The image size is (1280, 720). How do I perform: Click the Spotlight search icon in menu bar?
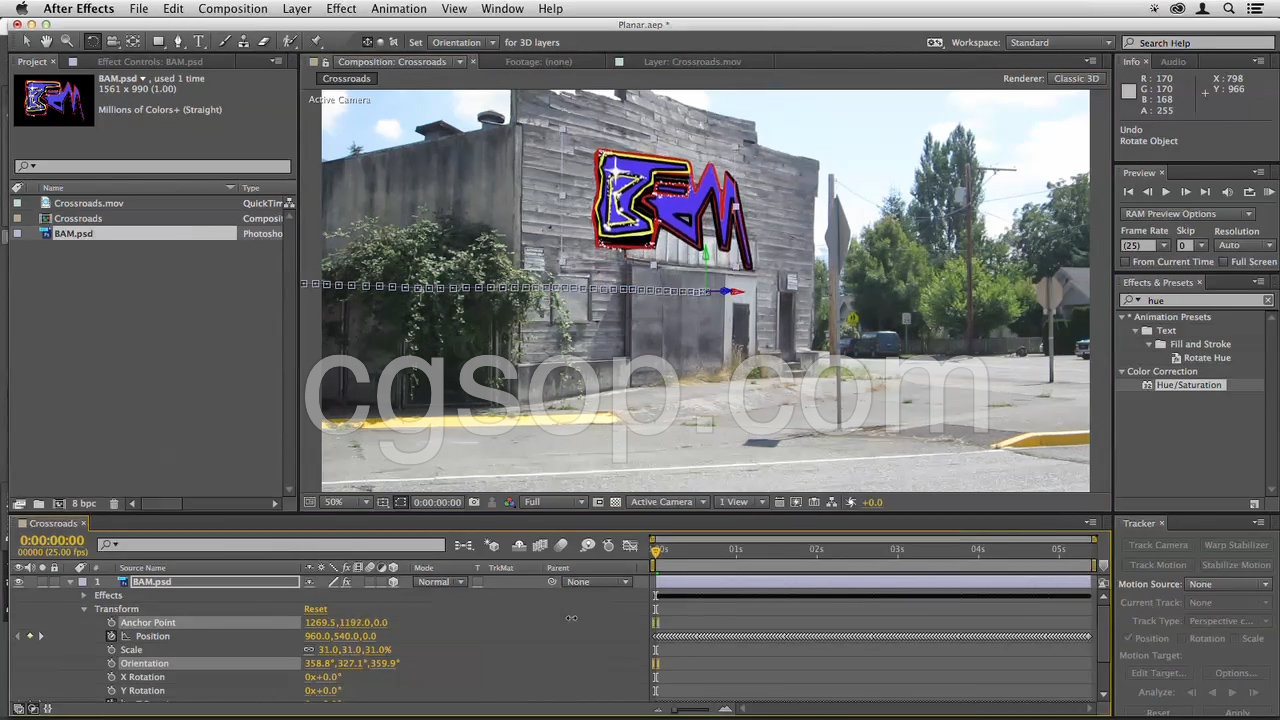[x=1229, y=9]
